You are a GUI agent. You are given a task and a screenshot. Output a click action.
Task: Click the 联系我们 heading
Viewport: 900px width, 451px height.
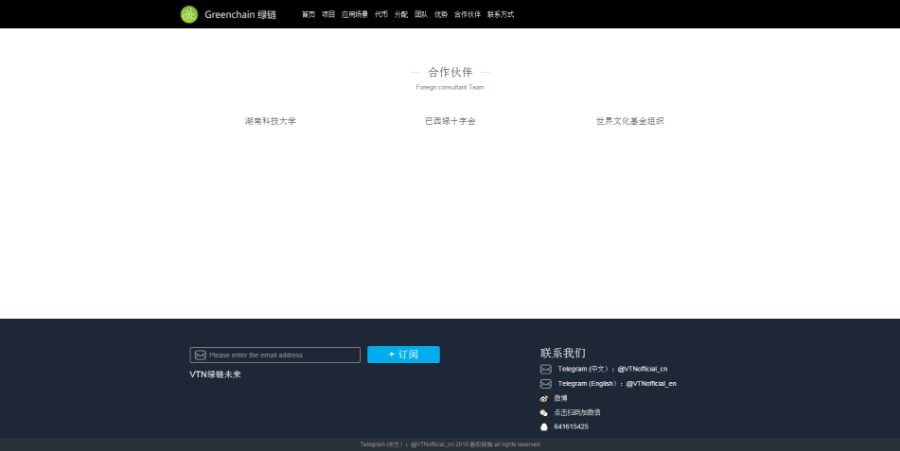tap(562, 353)
